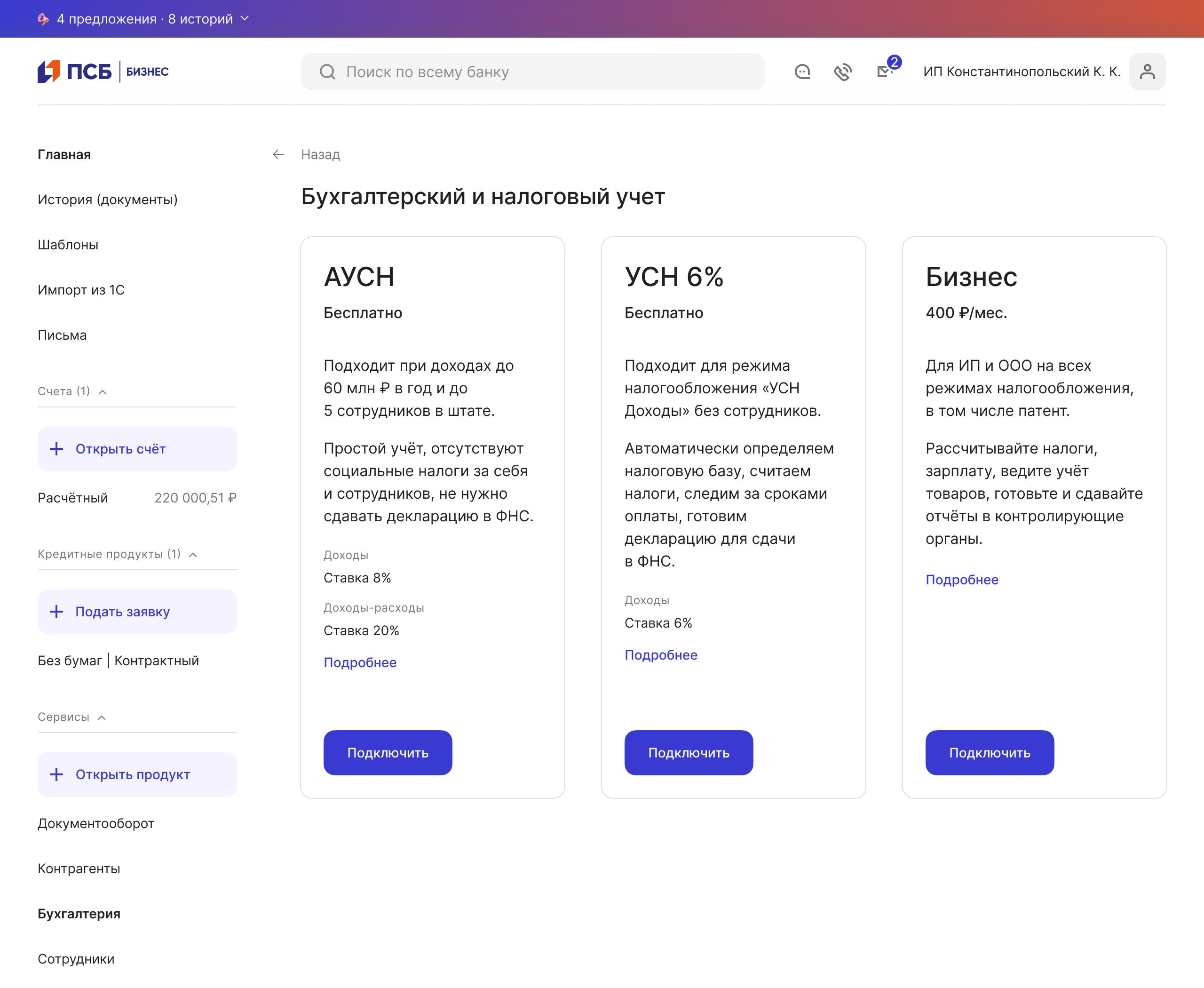The image size is (1204, 988).
Task: Open Бухгалтерия sidebar item
Action: [x=79, y=914]
